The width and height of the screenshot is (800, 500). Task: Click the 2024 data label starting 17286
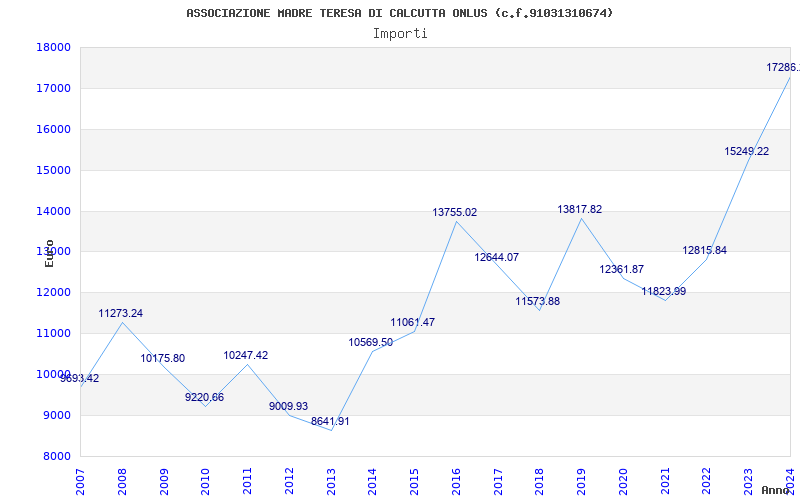click(x=783, y=67)
